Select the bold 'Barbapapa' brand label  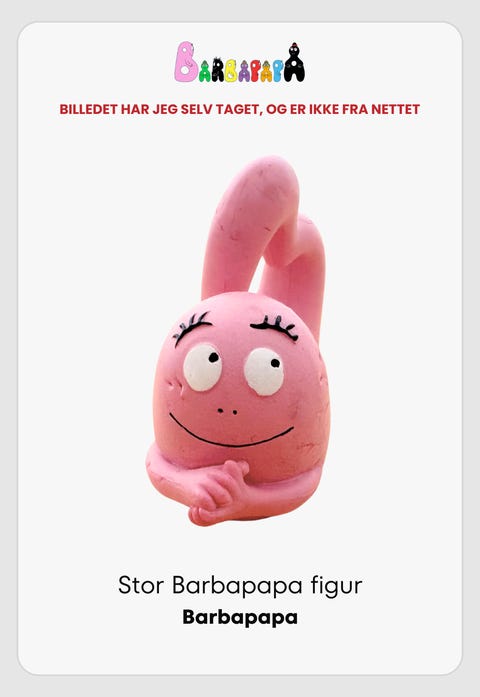tap(240, 617)
